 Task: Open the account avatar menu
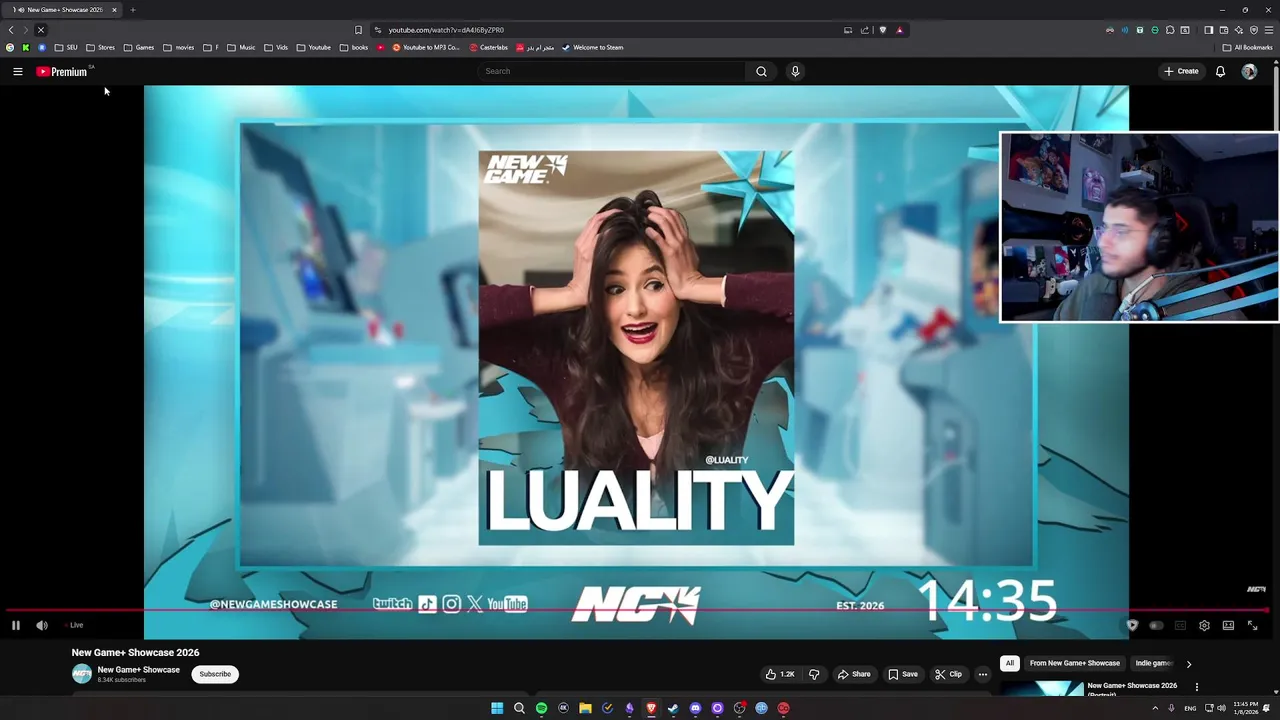[x=1249, y=71]
